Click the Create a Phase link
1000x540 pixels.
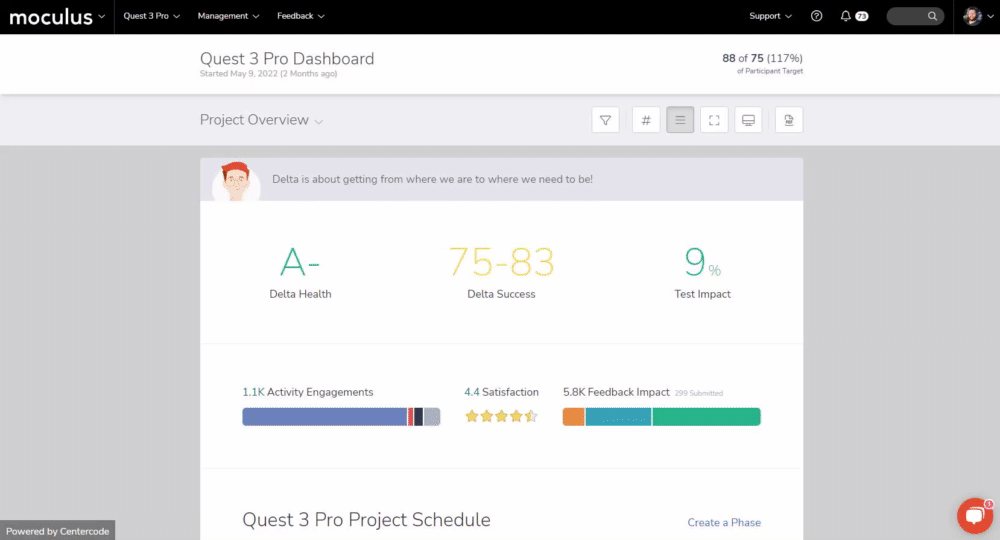pos(724,522)
